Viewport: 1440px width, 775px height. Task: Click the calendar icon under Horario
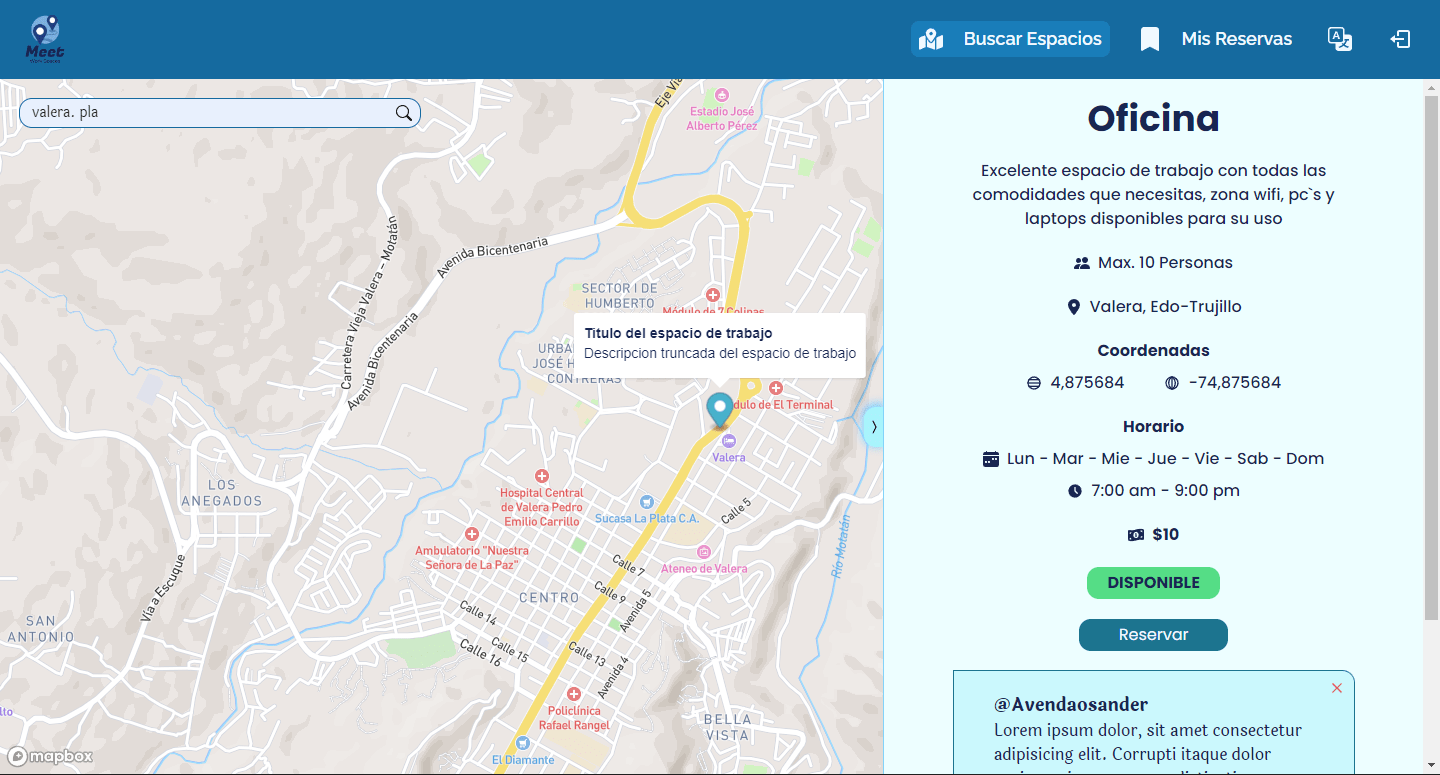click(x=990, y=458)
